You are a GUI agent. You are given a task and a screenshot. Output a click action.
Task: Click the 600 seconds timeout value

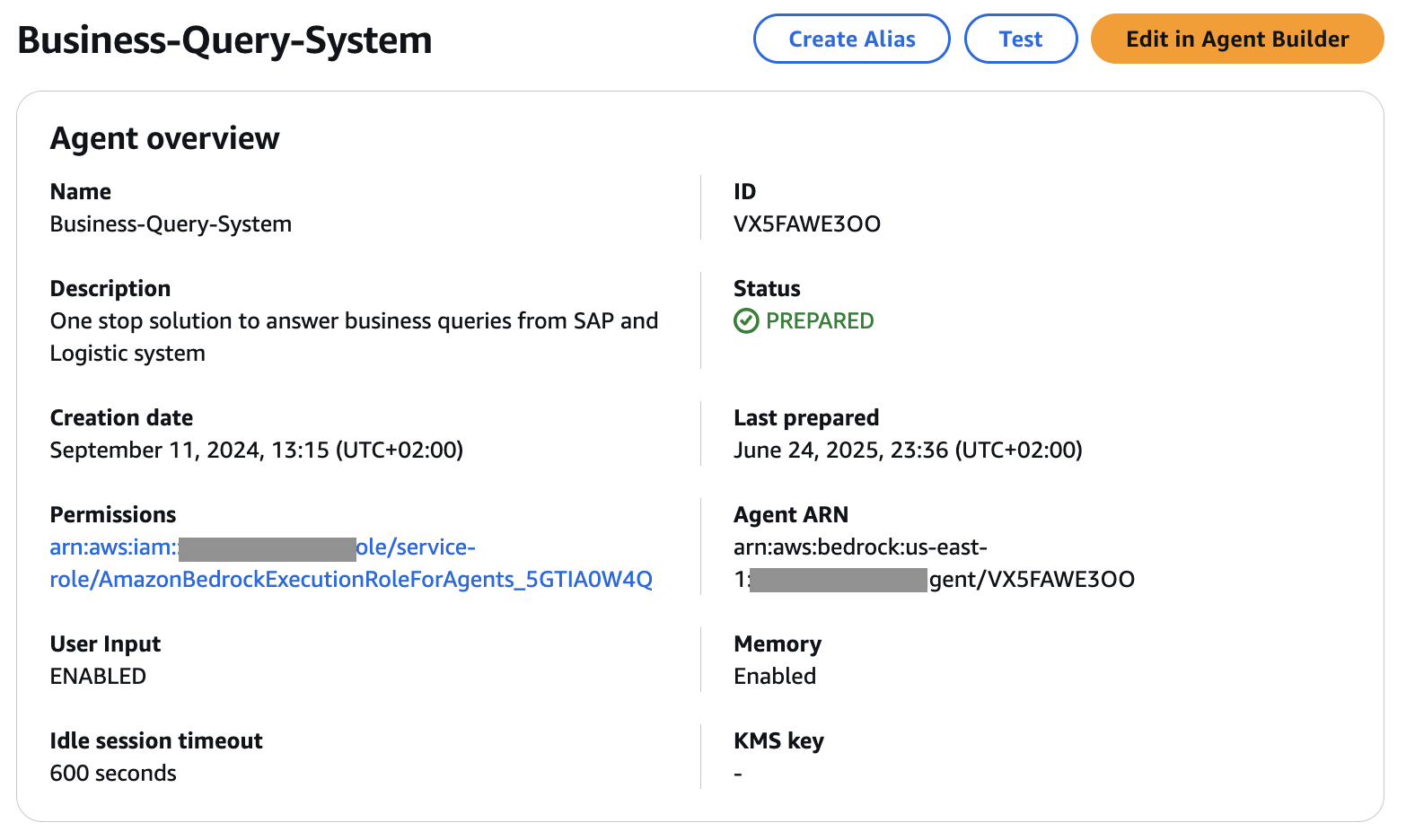[113, 774]
